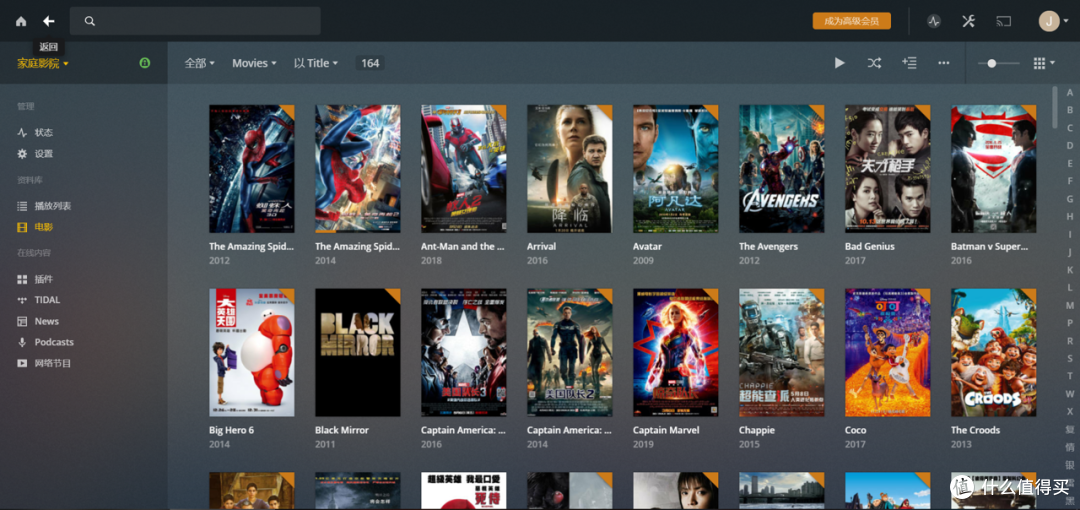Open 插件 in the sidebar

tap(43, 279)
